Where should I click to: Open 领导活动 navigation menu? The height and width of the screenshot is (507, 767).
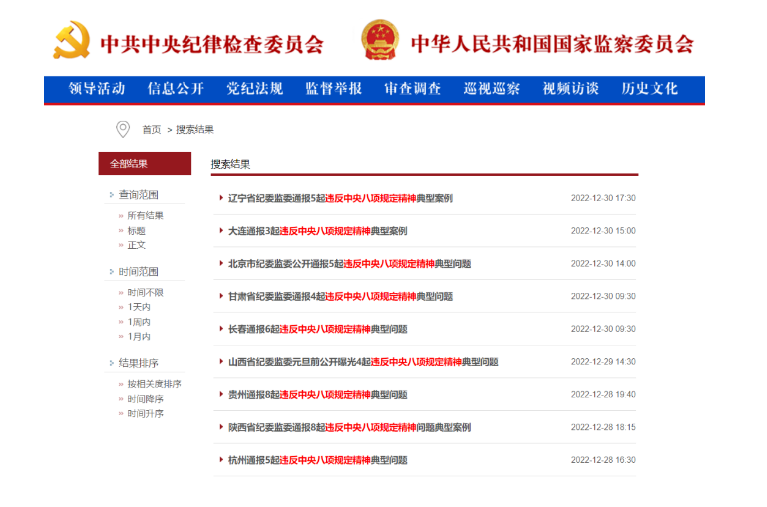(x=97, y=89)
